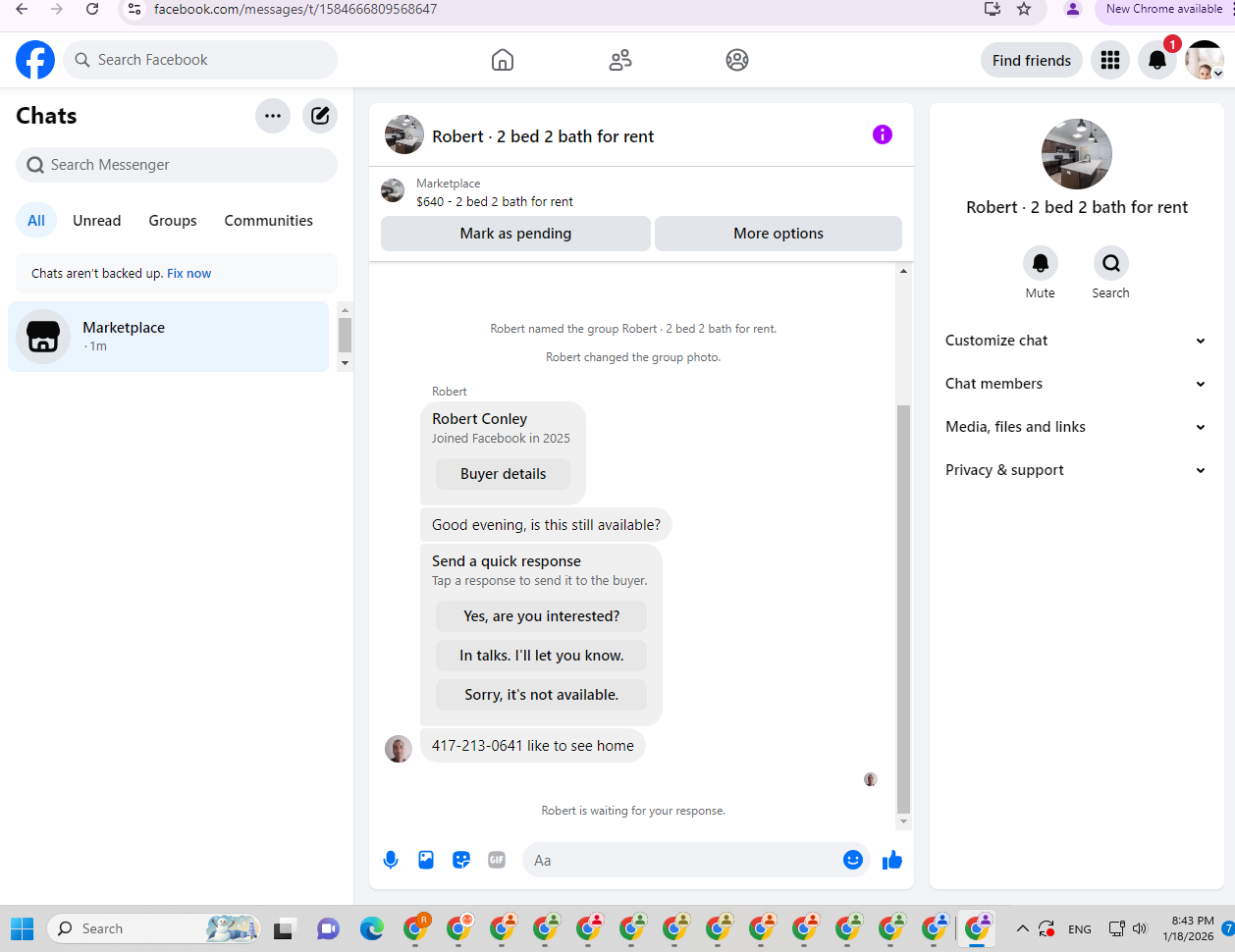Open conversation information purple icon
The image size is (1235, 952).
coord(883,134)
